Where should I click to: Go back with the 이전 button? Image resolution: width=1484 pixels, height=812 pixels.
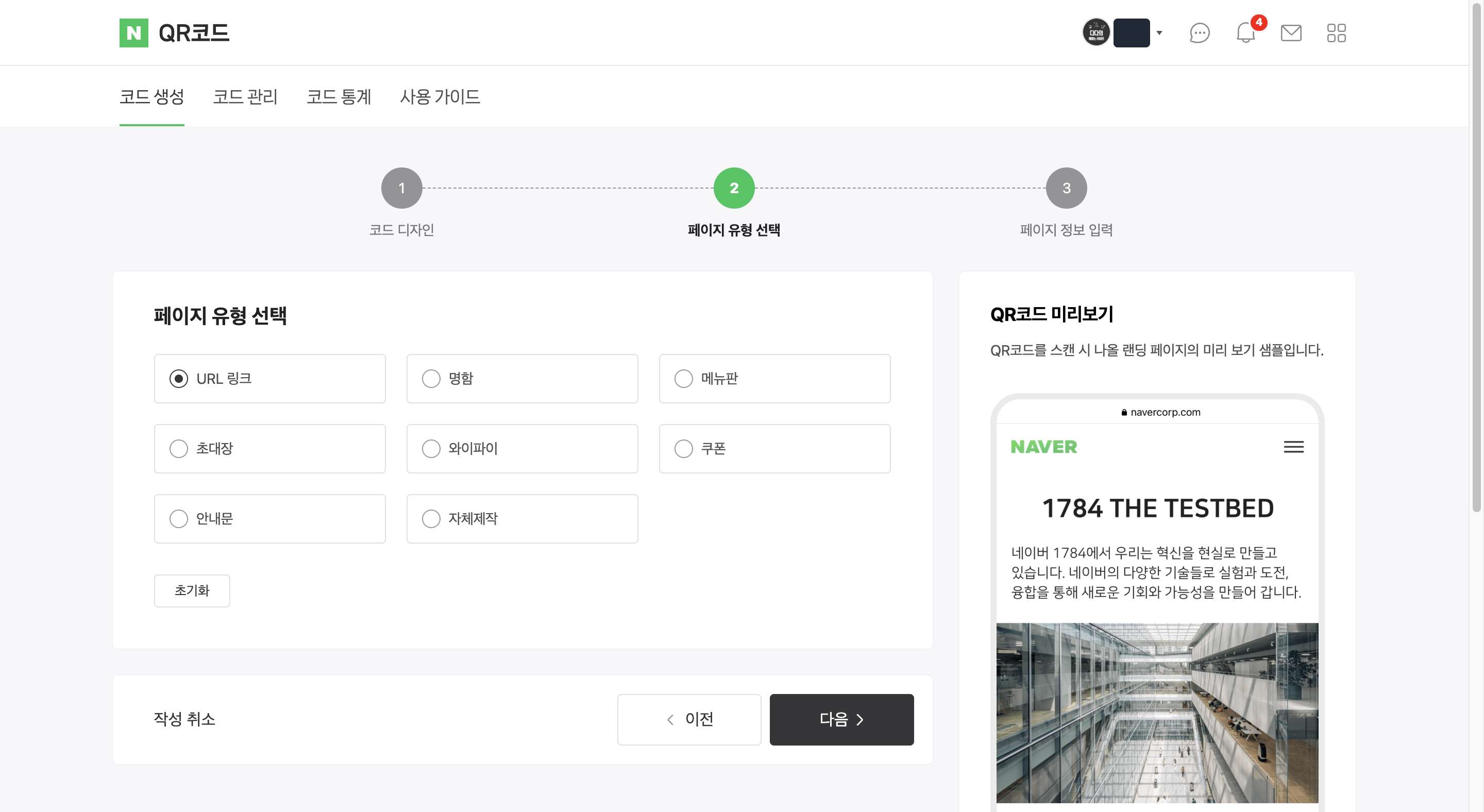tap(689, 719)
